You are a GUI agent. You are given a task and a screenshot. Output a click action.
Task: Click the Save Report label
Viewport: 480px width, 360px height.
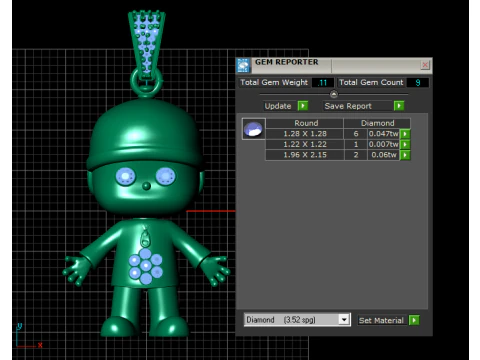click(348, 106)
